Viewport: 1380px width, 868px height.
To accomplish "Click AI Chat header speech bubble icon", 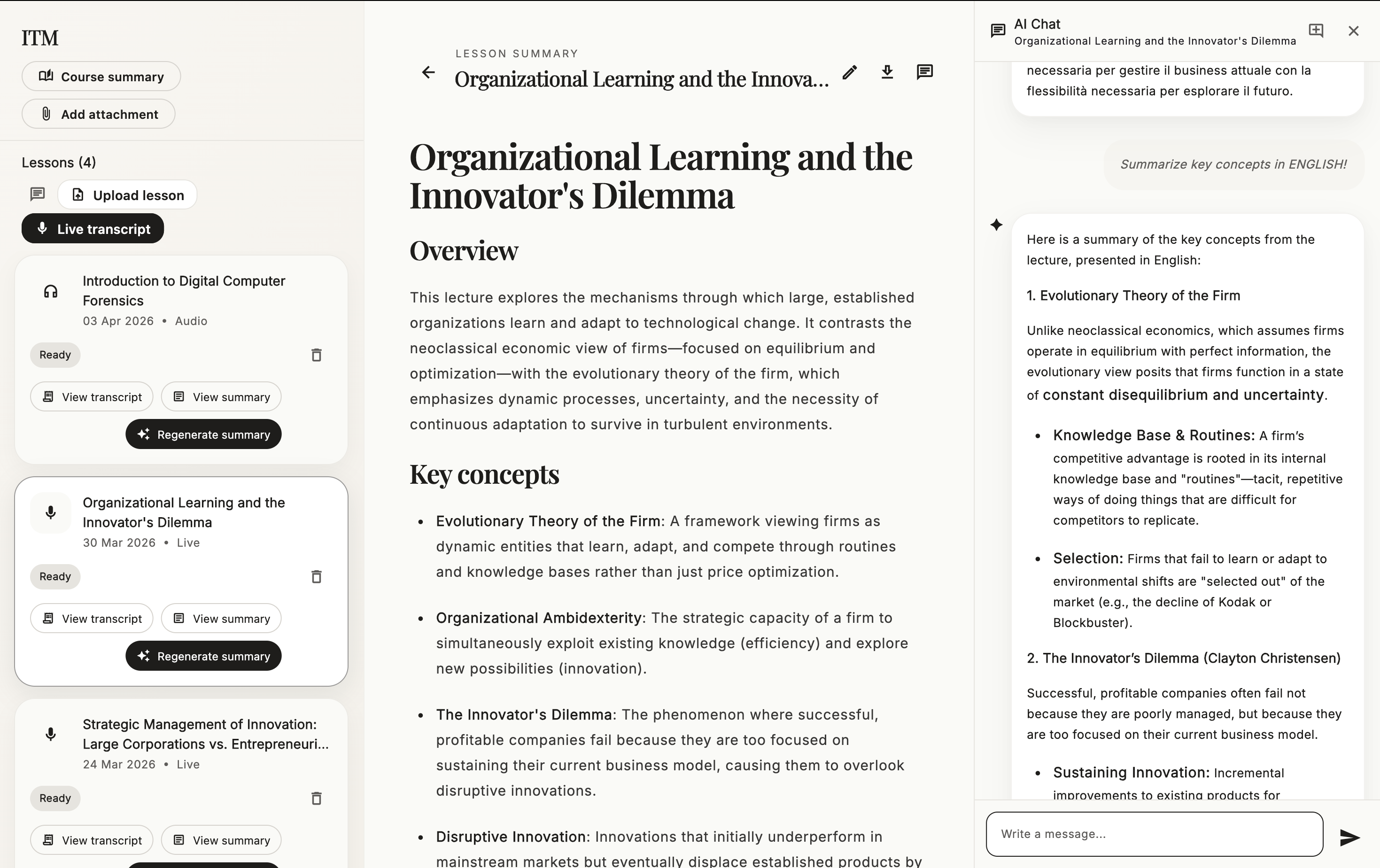I will click(998, 31).
